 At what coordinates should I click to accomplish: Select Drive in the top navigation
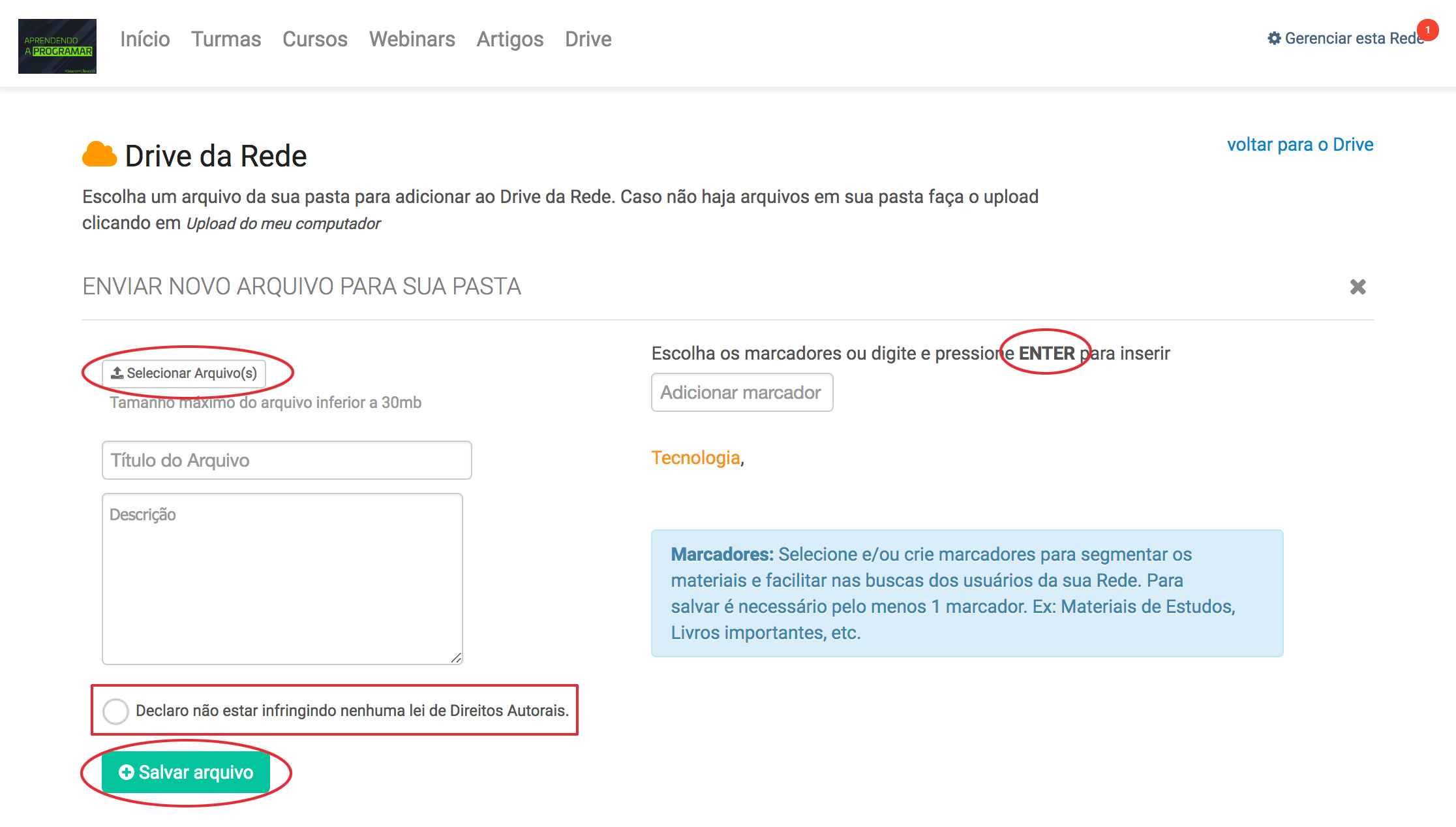(588, 39)
